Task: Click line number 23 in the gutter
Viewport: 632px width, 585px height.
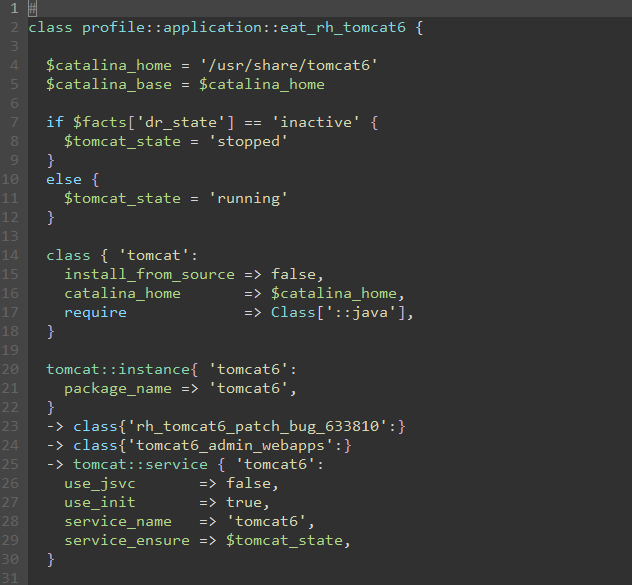Action: [10, 426]
